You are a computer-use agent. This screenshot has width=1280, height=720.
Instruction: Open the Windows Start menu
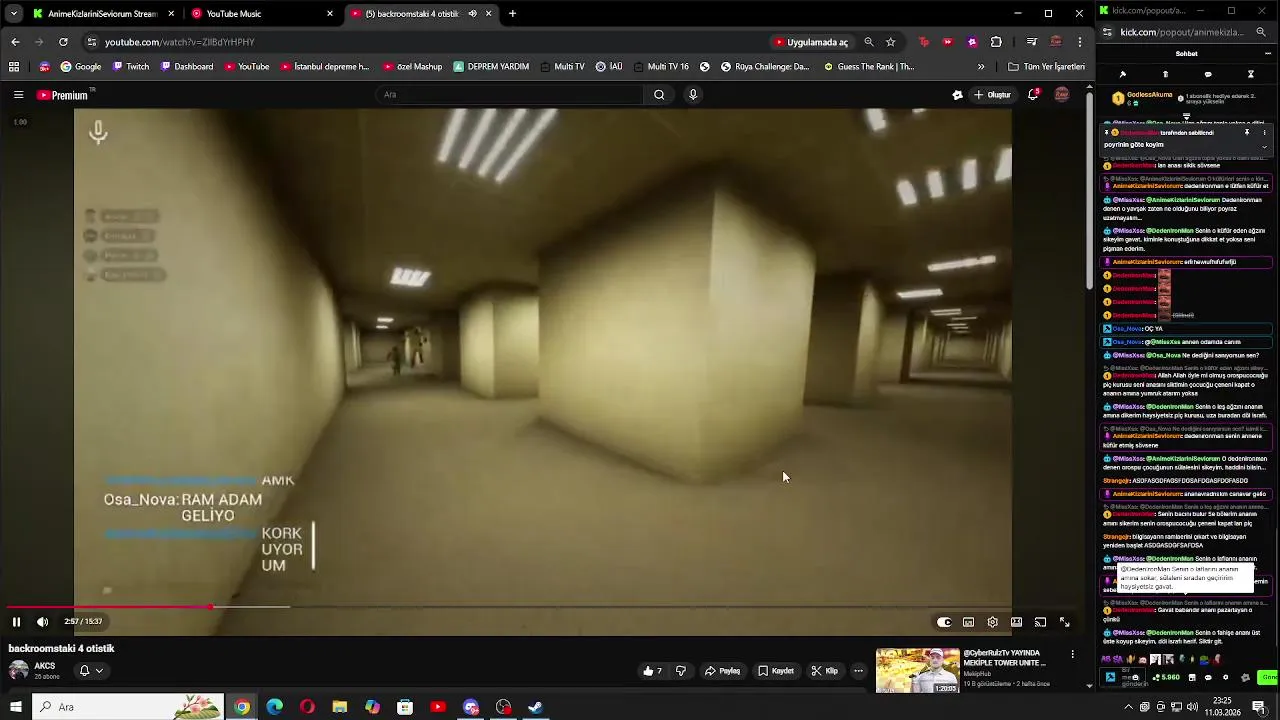[15, 707]
